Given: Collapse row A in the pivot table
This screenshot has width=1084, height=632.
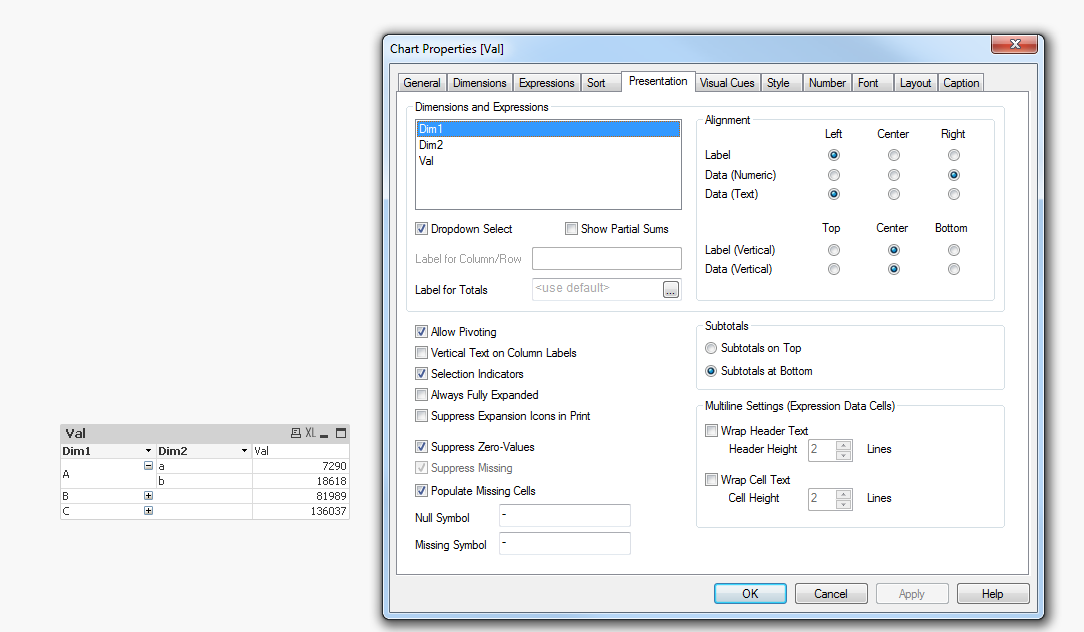Looking at the screenshot, I should point(148,466).
